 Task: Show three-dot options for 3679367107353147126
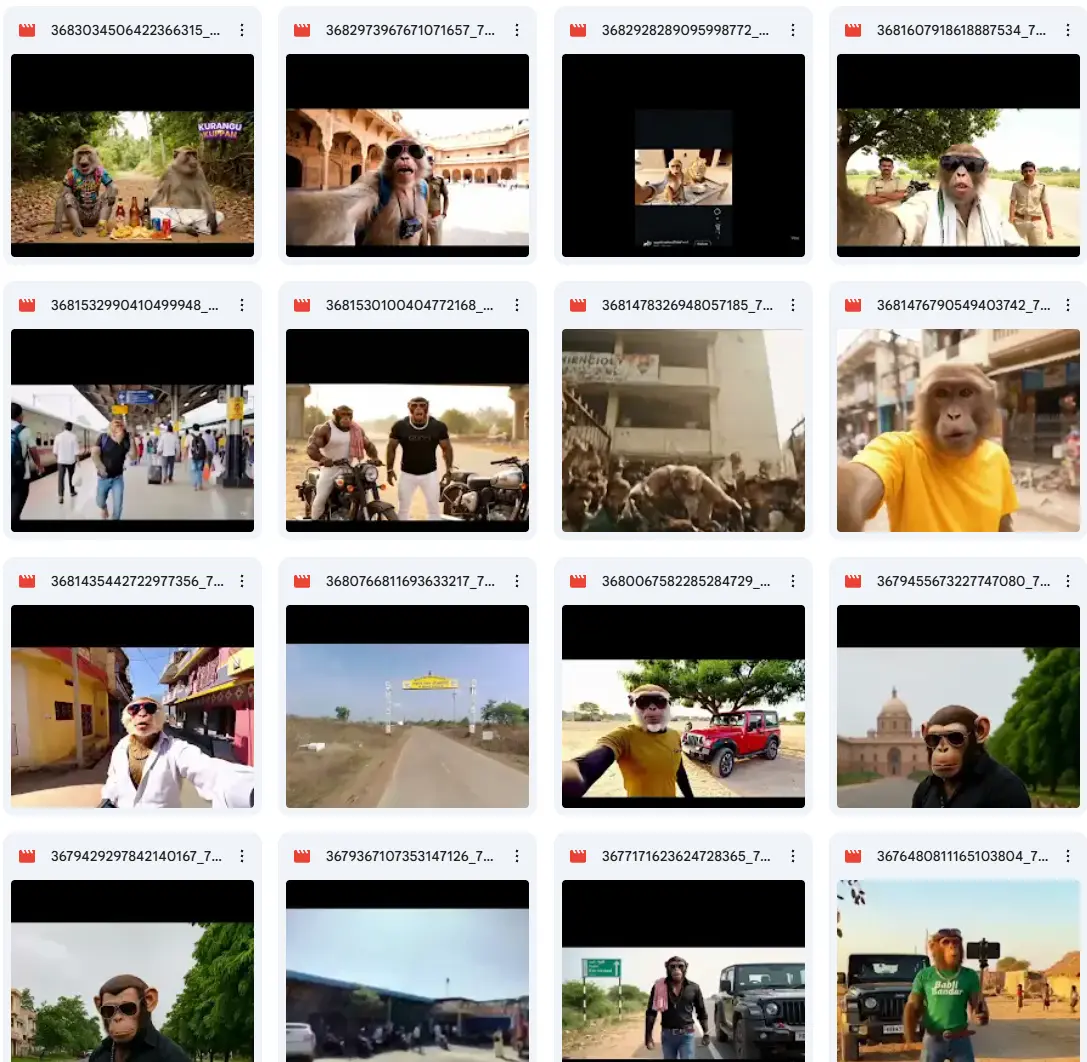(517, 856)
